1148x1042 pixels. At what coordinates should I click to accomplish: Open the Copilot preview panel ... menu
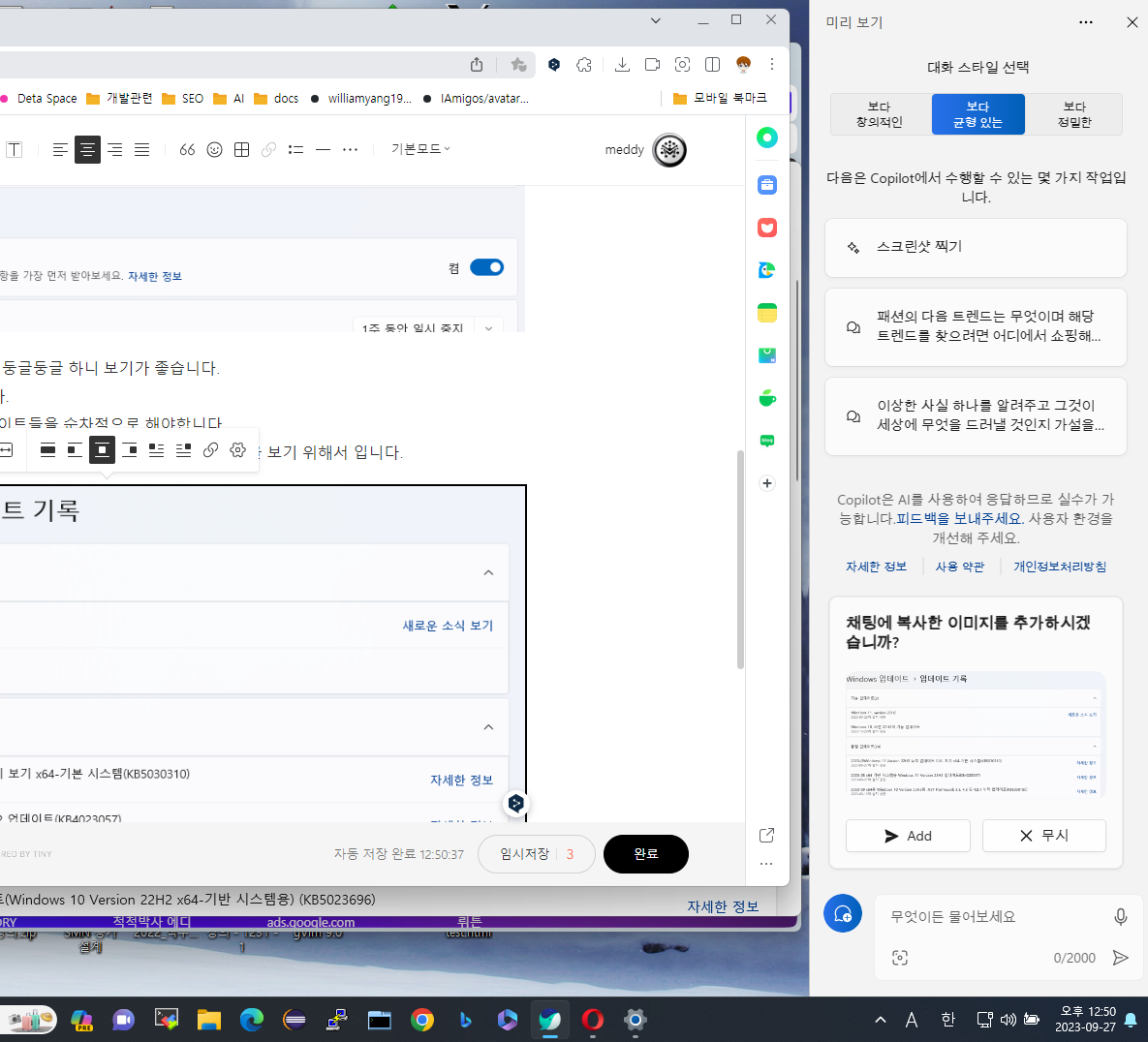click(1086, 21)
